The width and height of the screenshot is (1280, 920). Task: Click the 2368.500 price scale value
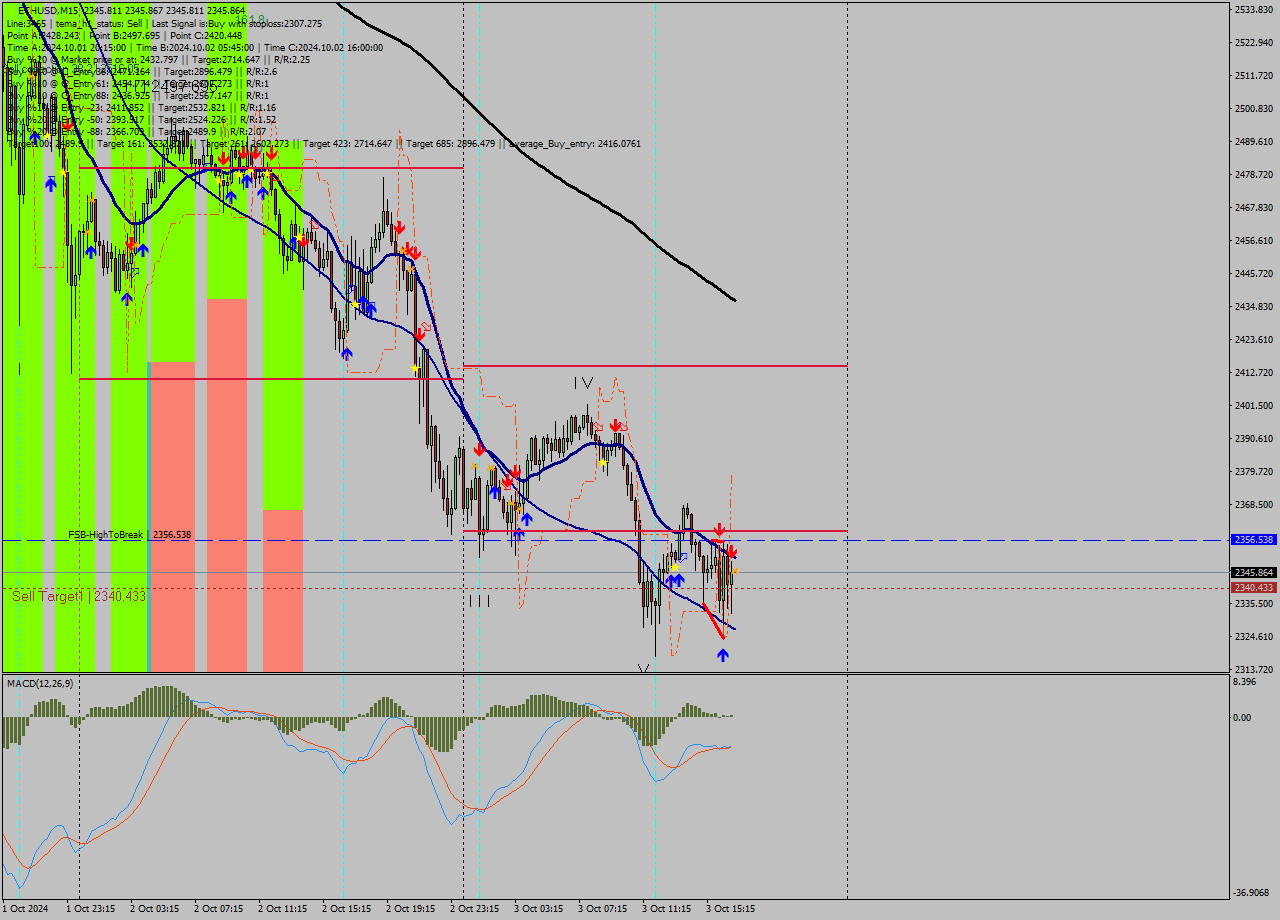click(x=1253, y=505)
